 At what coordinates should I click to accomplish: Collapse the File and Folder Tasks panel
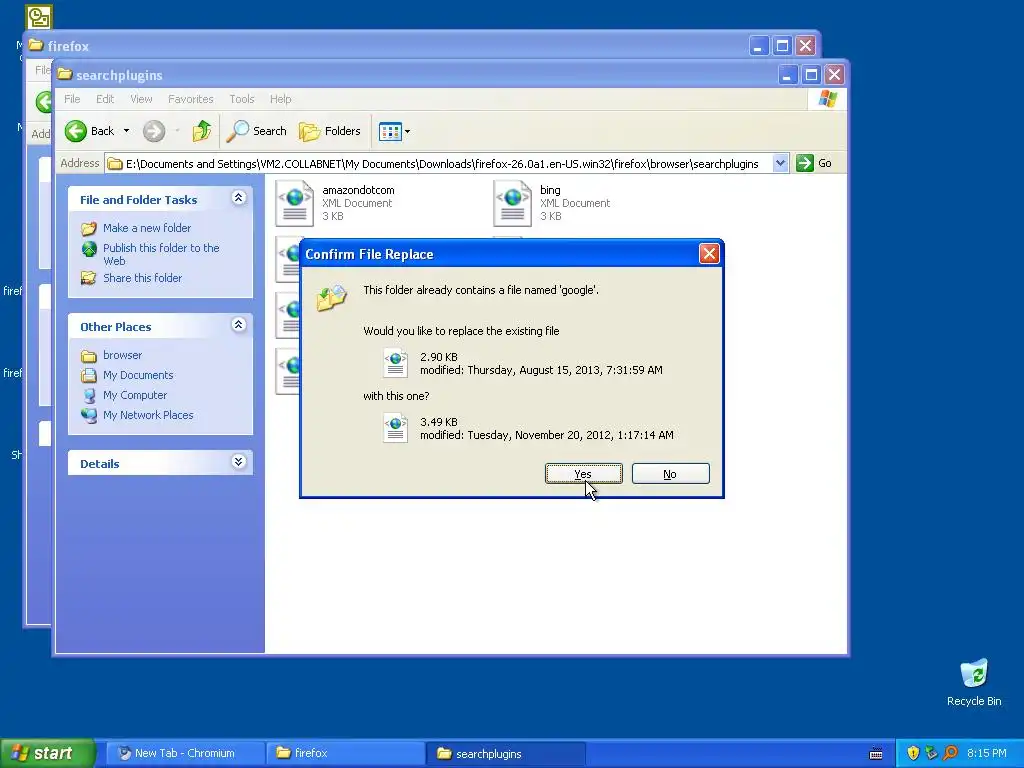tap(239, 198)
